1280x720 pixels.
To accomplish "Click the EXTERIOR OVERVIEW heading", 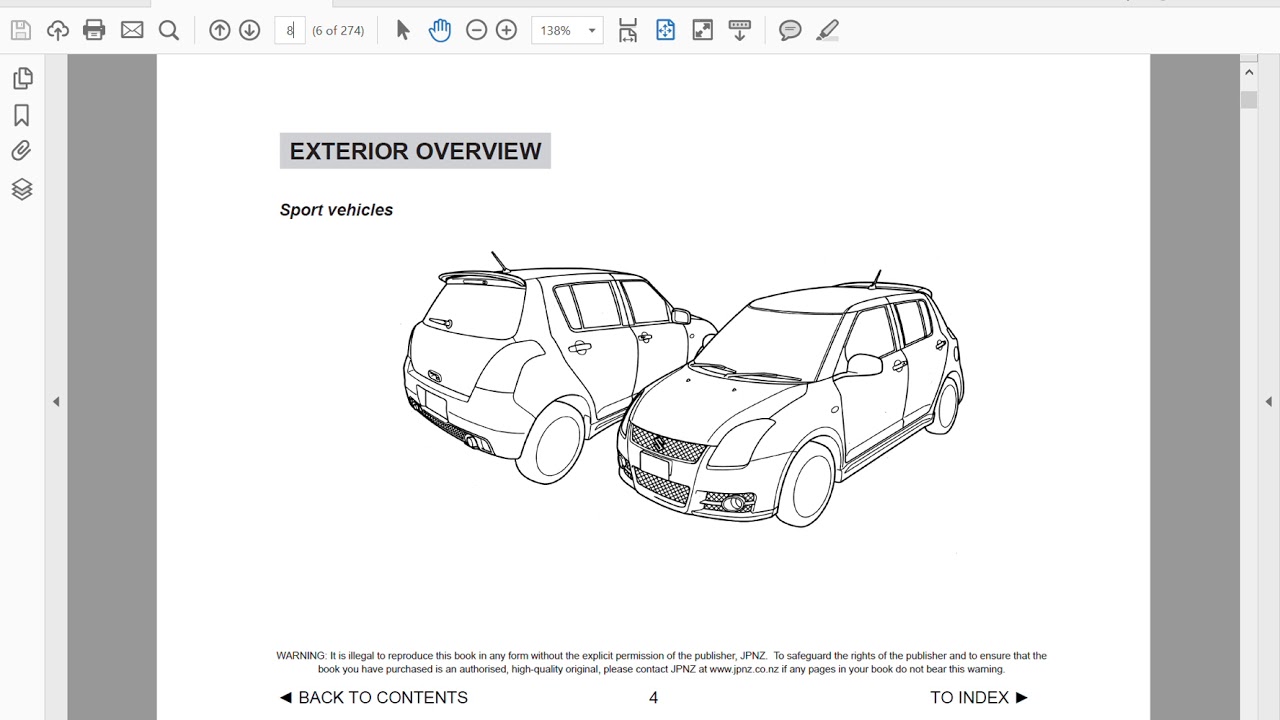I will point(415,151).
